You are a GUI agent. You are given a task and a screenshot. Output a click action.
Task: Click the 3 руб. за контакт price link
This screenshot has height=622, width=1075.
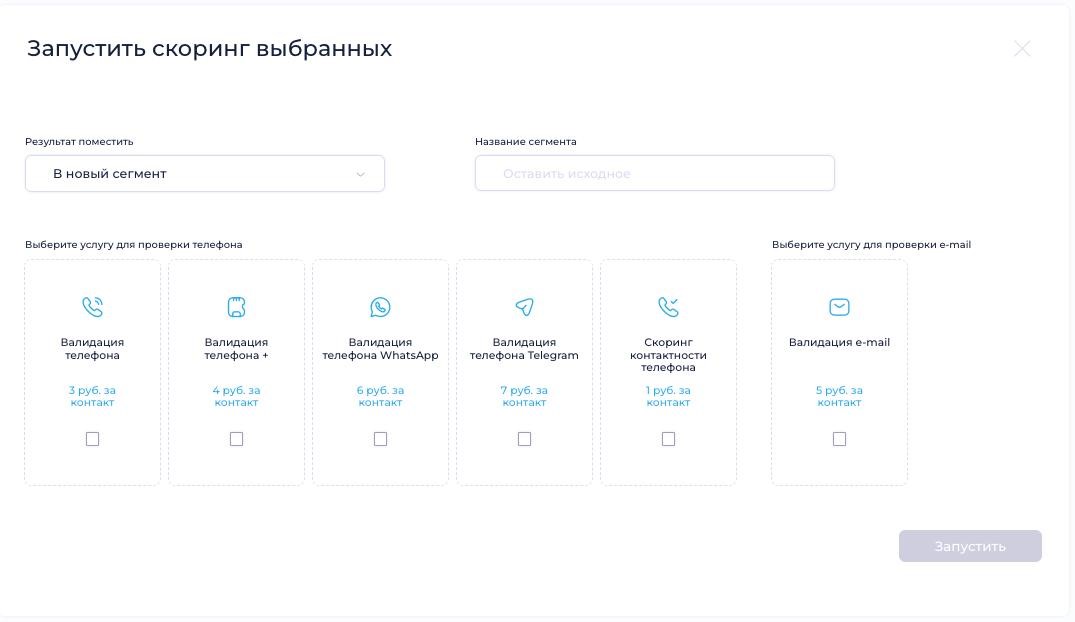click(x=93, y=396)
